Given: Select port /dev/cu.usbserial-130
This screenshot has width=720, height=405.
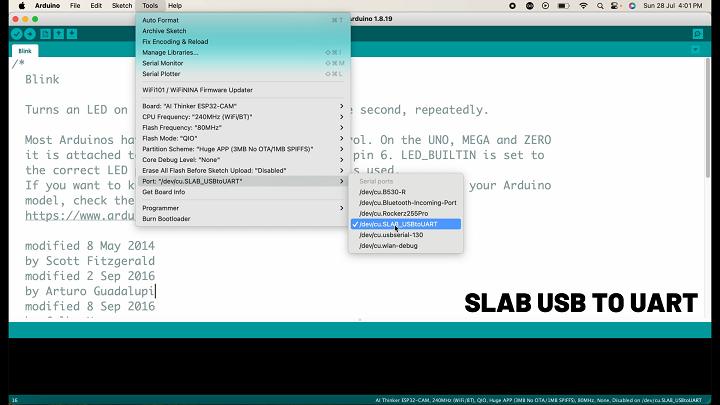Looking at the screenshot, I should pyautogui.click(x=406, y=235).
